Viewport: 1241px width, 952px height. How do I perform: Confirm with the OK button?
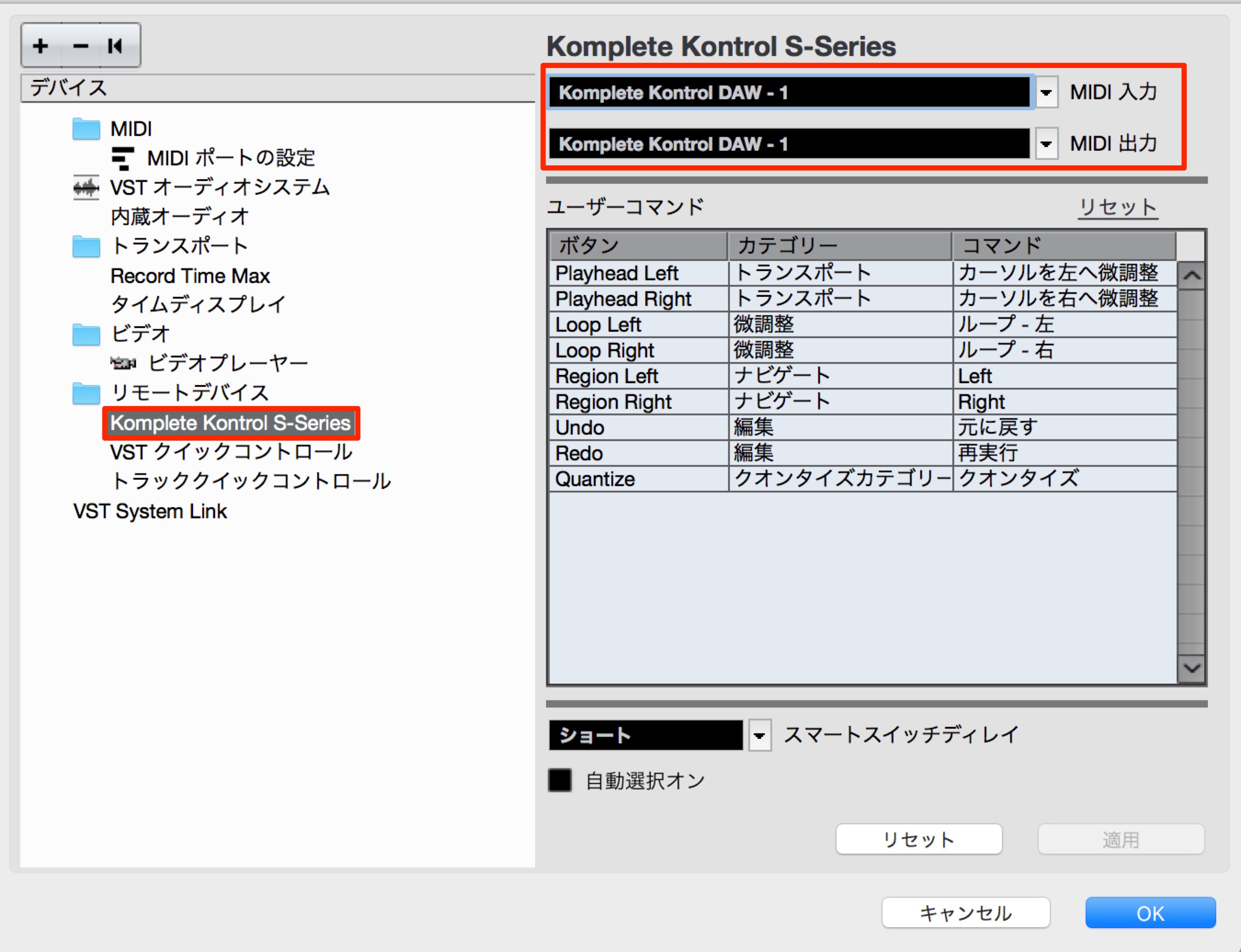pyautogui.click(x=1150, y=913)
